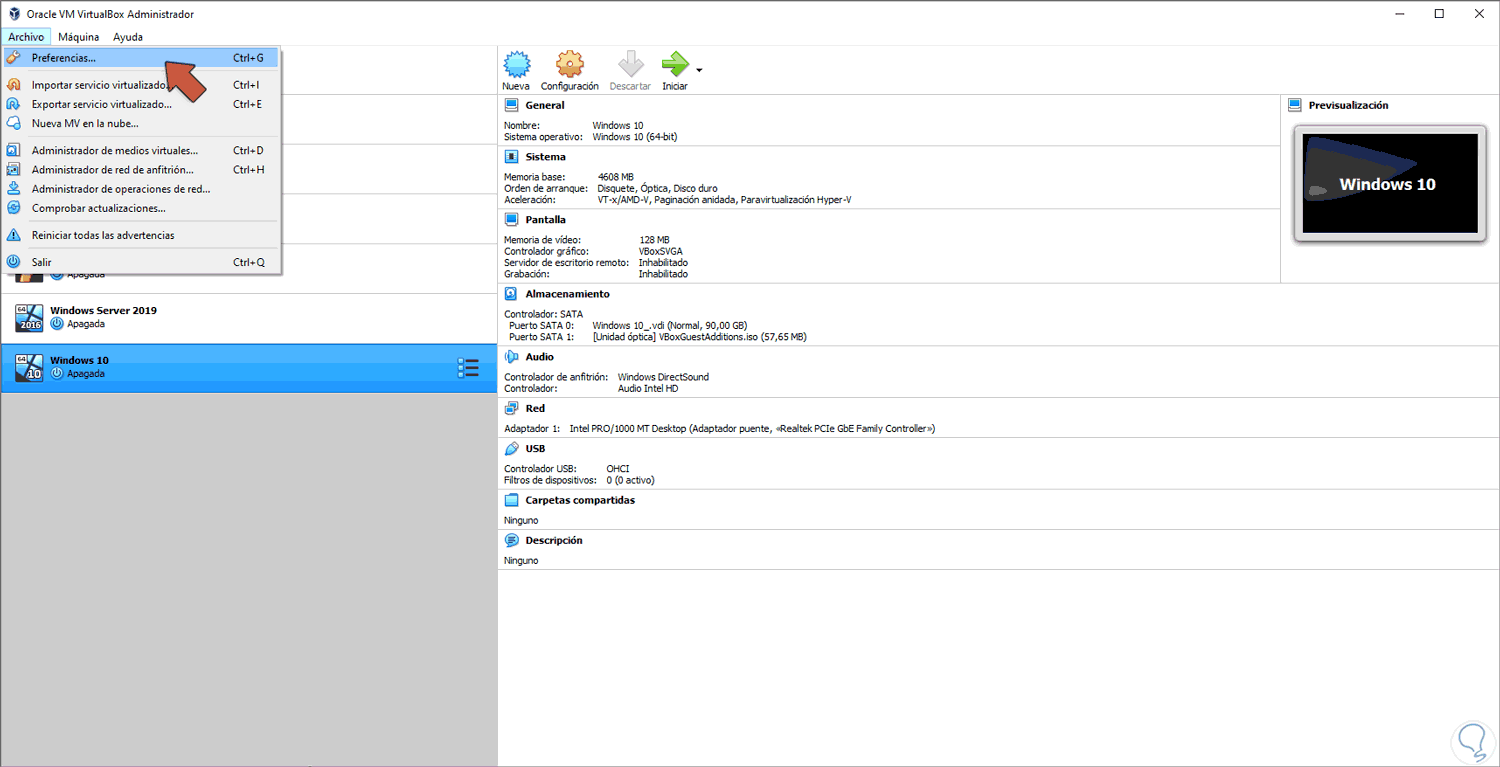
Task: Choose Reiniciar todas las advertencias
Action: tap(140, 235)
